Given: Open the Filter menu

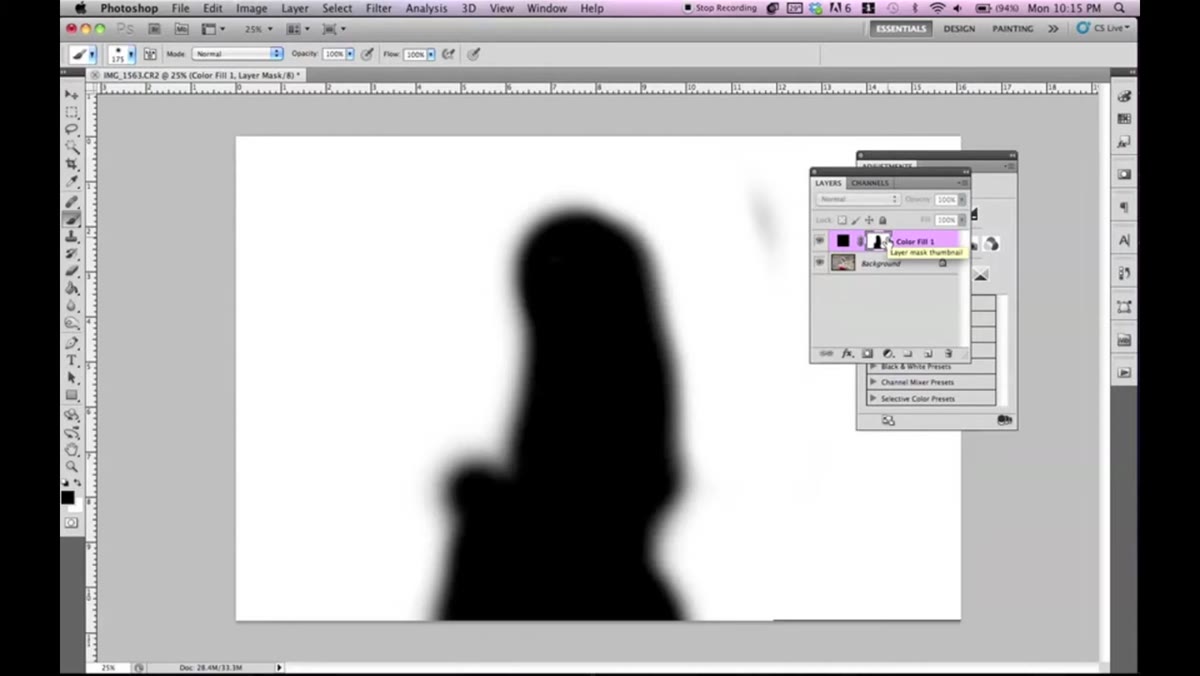Looking at the screenshot, I should (379, 8).
